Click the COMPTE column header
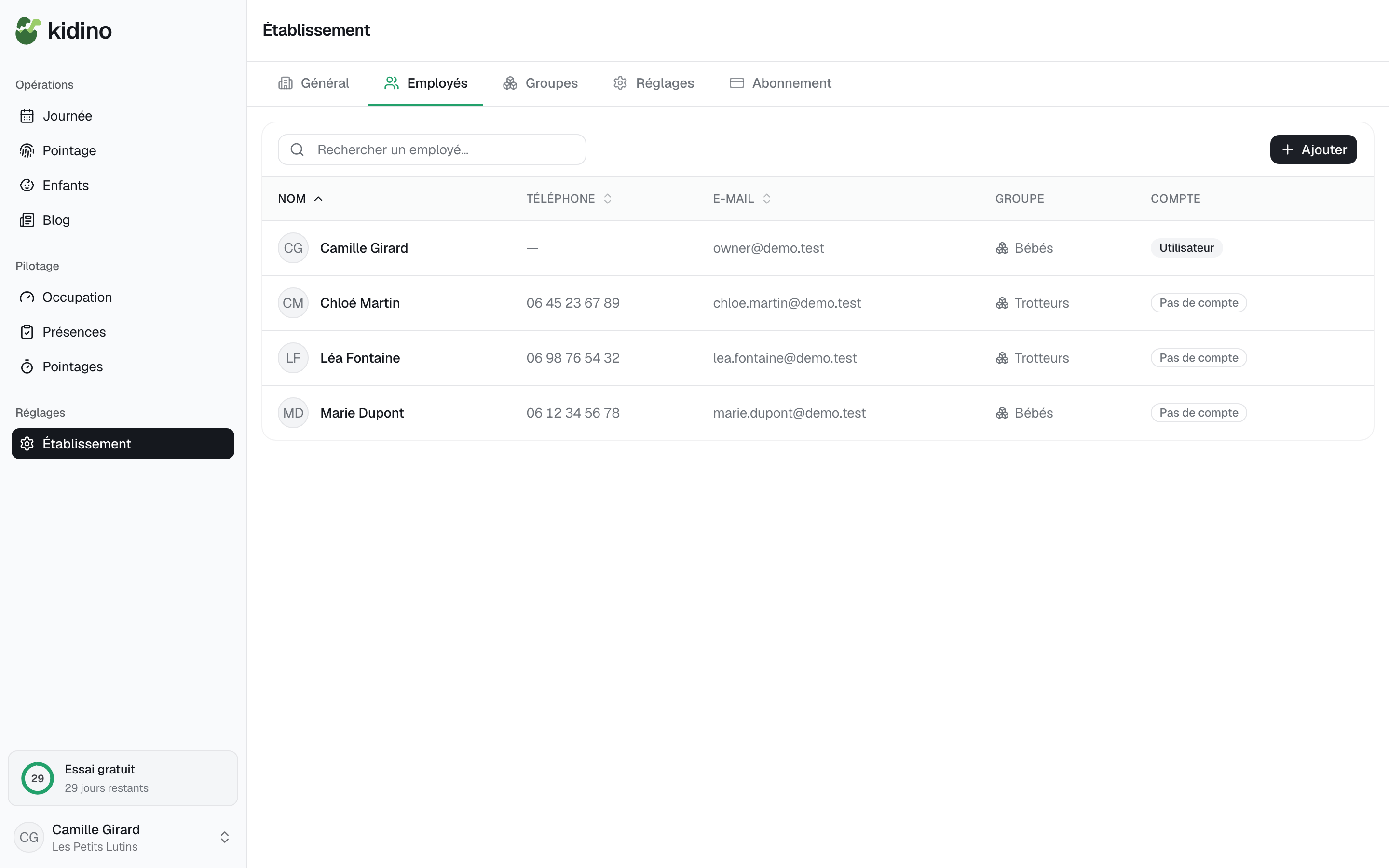Image resolution: width=1389 pixels, height=868 pixels. pyautogui.click(x=1175, y=199)
